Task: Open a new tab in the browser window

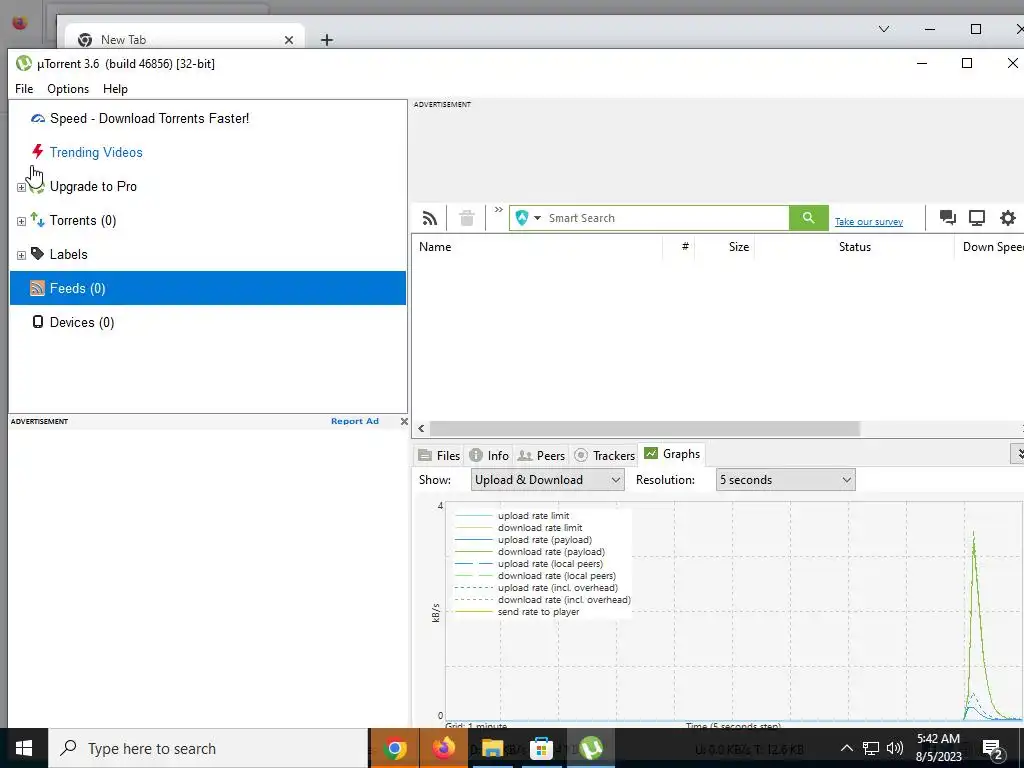Action: 327,40
